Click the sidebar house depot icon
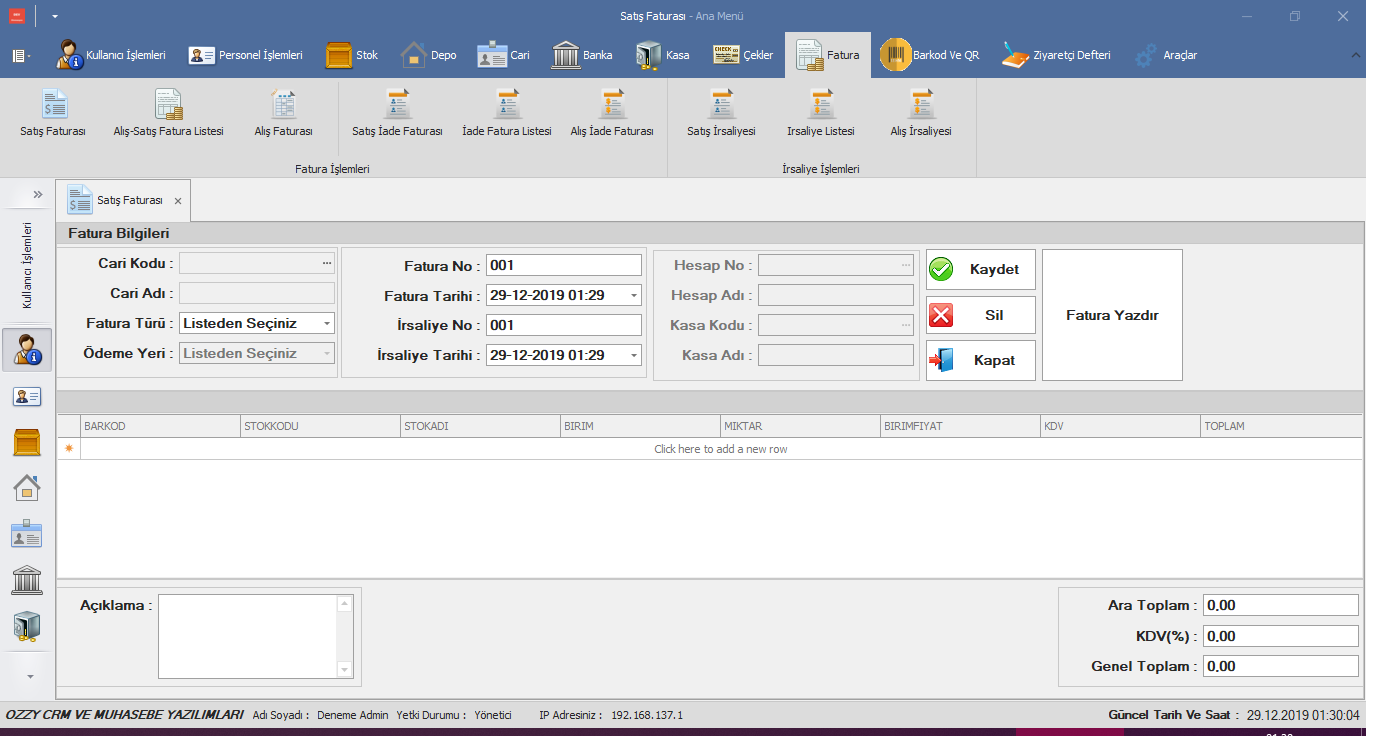The width and height of the screenshot is (1374, 736). coord(26,487)
